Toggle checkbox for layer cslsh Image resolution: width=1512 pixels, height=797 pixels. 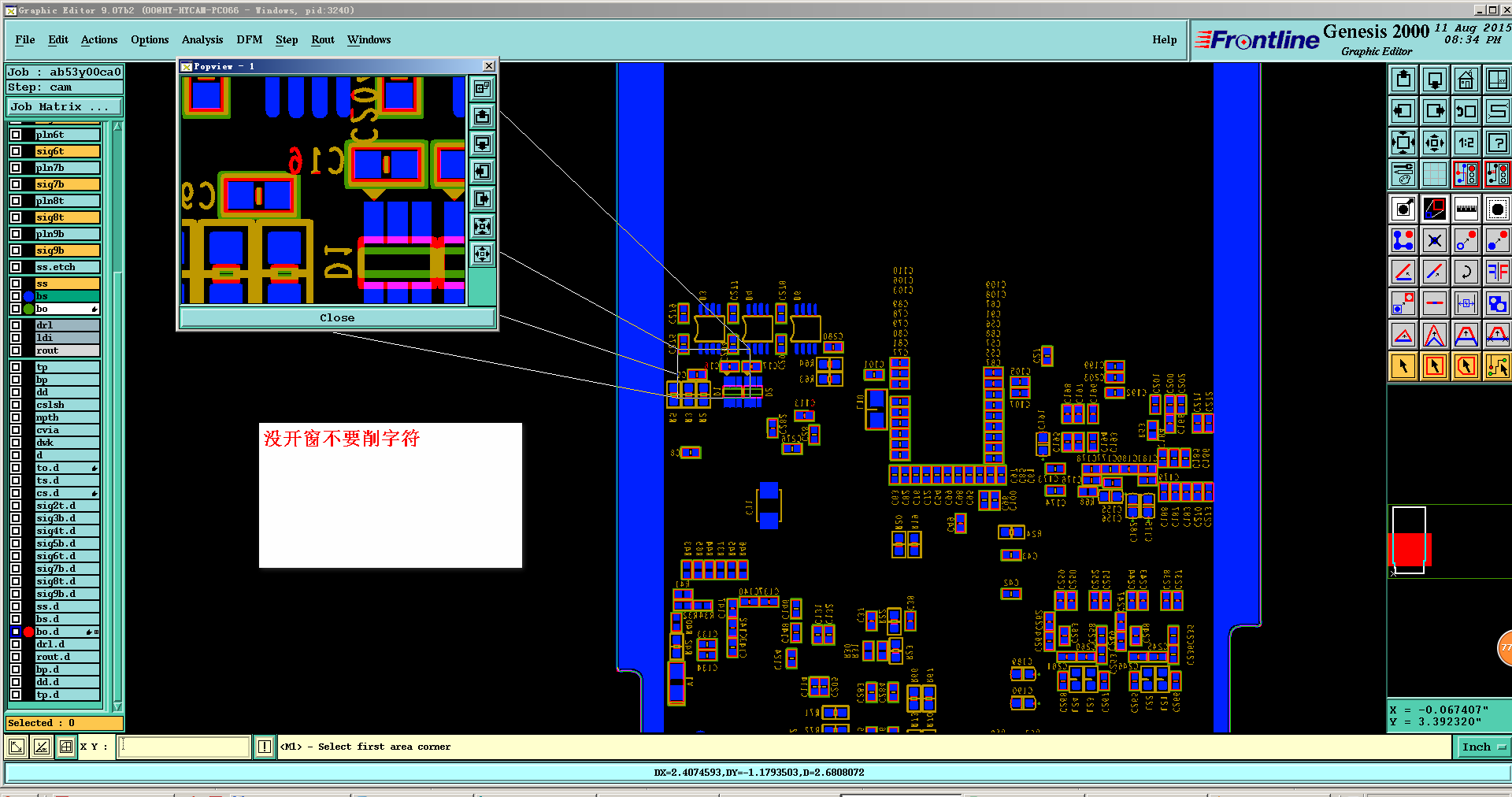pos(16,405)
